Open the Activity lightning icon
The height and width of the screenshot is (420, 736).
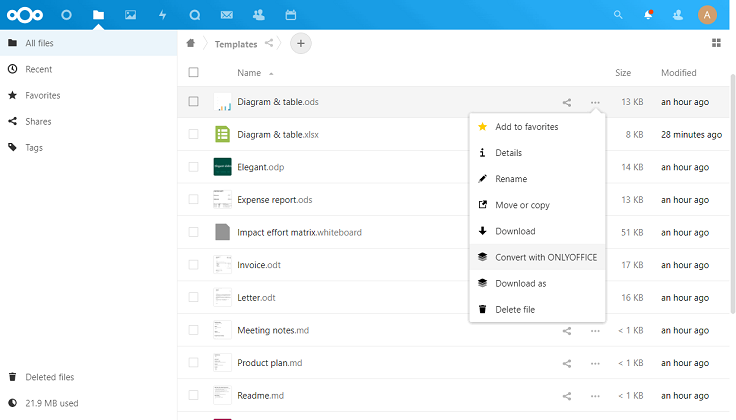[x=162, y=15]
